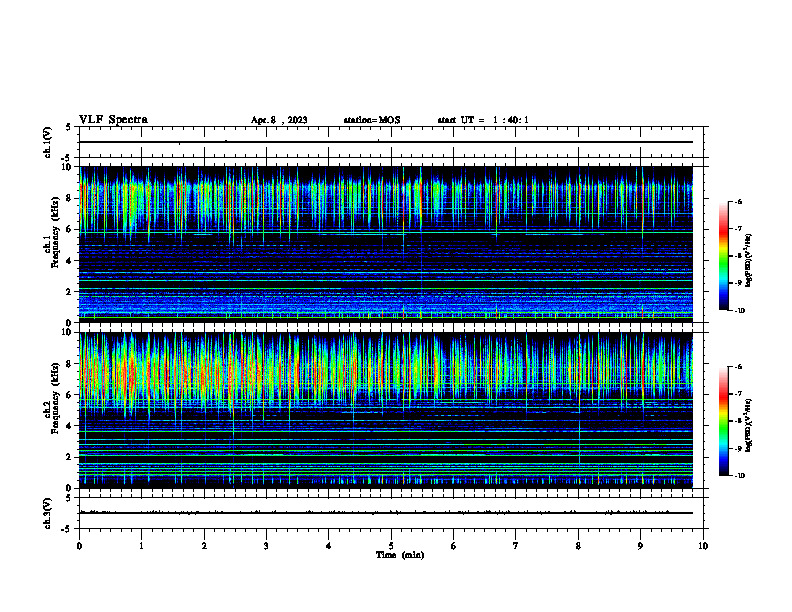Click the ch.2 spectrogram panel

coord(386,410)
